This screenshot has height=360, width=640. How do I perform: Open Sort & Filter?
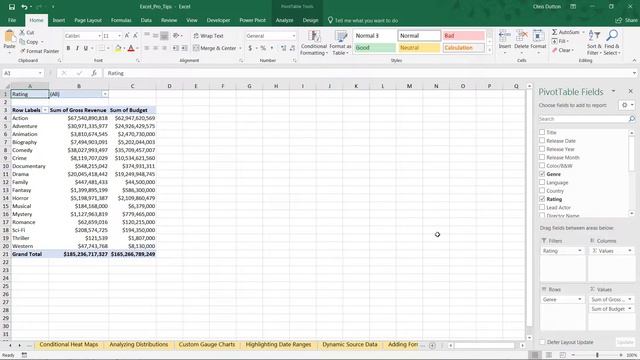(x=594, y=43)
